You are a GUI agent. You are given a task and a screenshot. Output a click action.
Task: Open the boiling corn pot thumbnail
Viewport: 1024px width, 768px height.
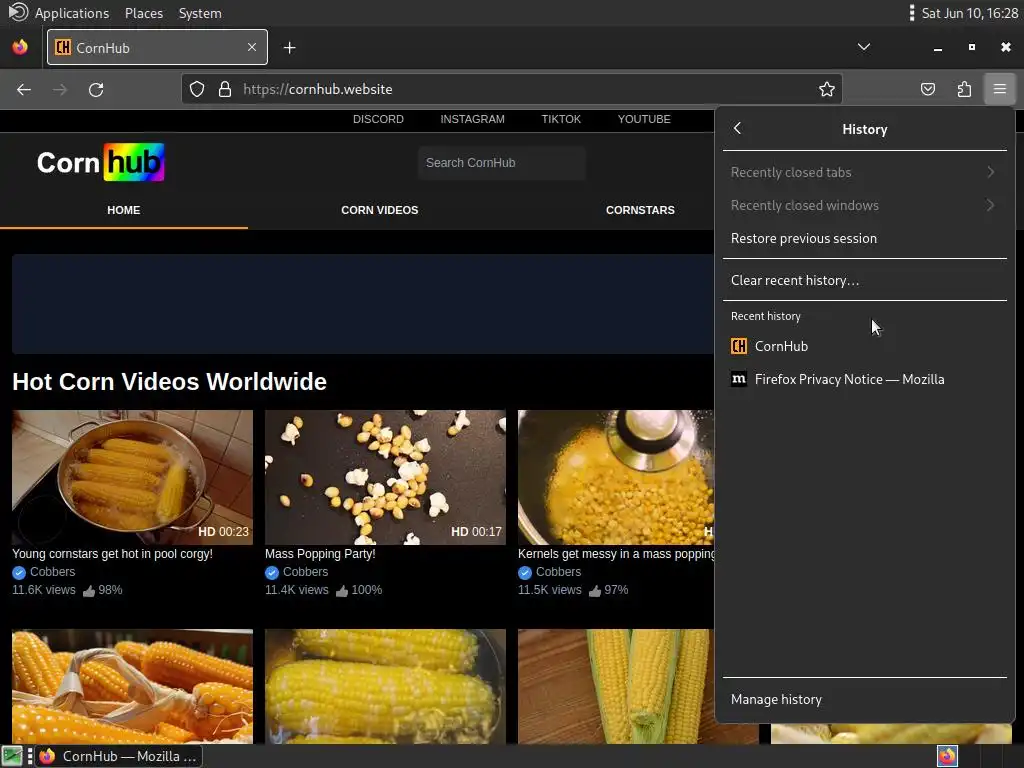[x=132, y=477]
